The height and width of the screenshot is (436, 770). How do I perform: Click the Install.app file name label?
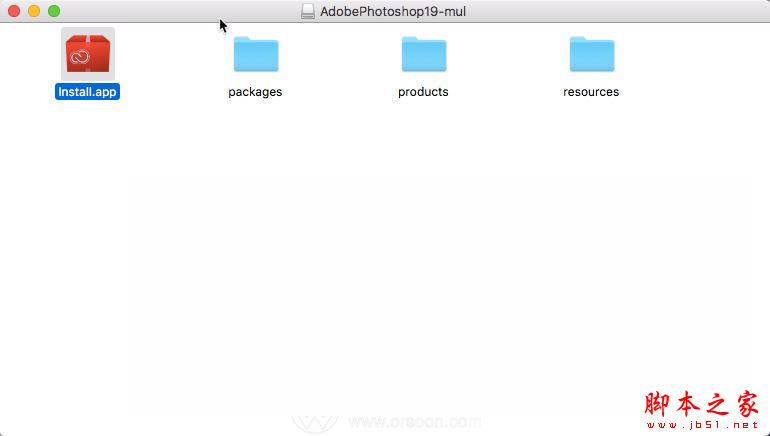[87, 92]
